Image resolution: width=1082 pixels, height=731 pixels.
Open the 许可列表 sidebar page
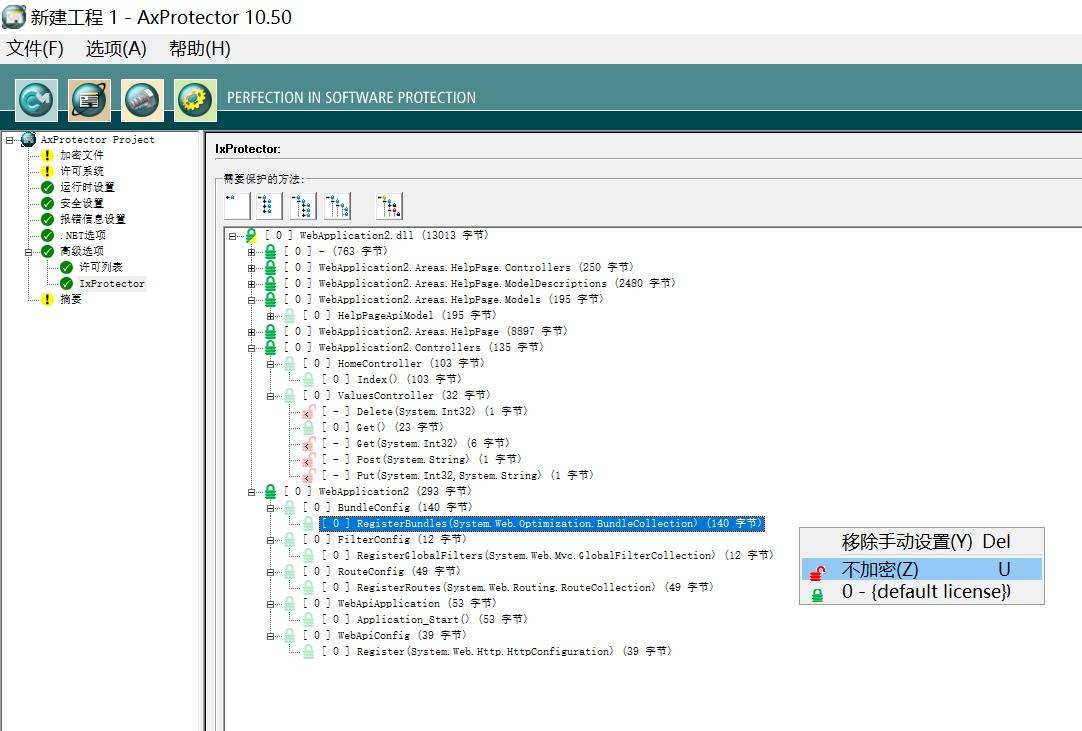[x=101, y=267]
